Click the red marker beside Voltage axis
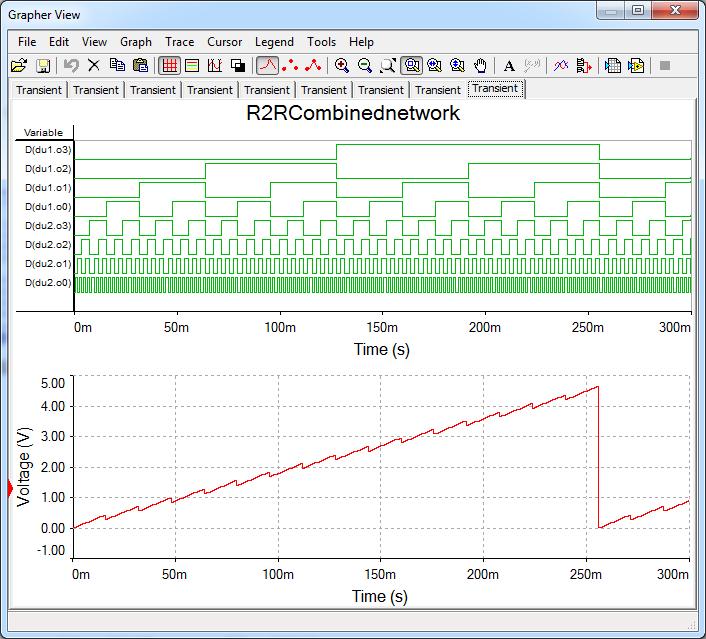 click(10, 489)
